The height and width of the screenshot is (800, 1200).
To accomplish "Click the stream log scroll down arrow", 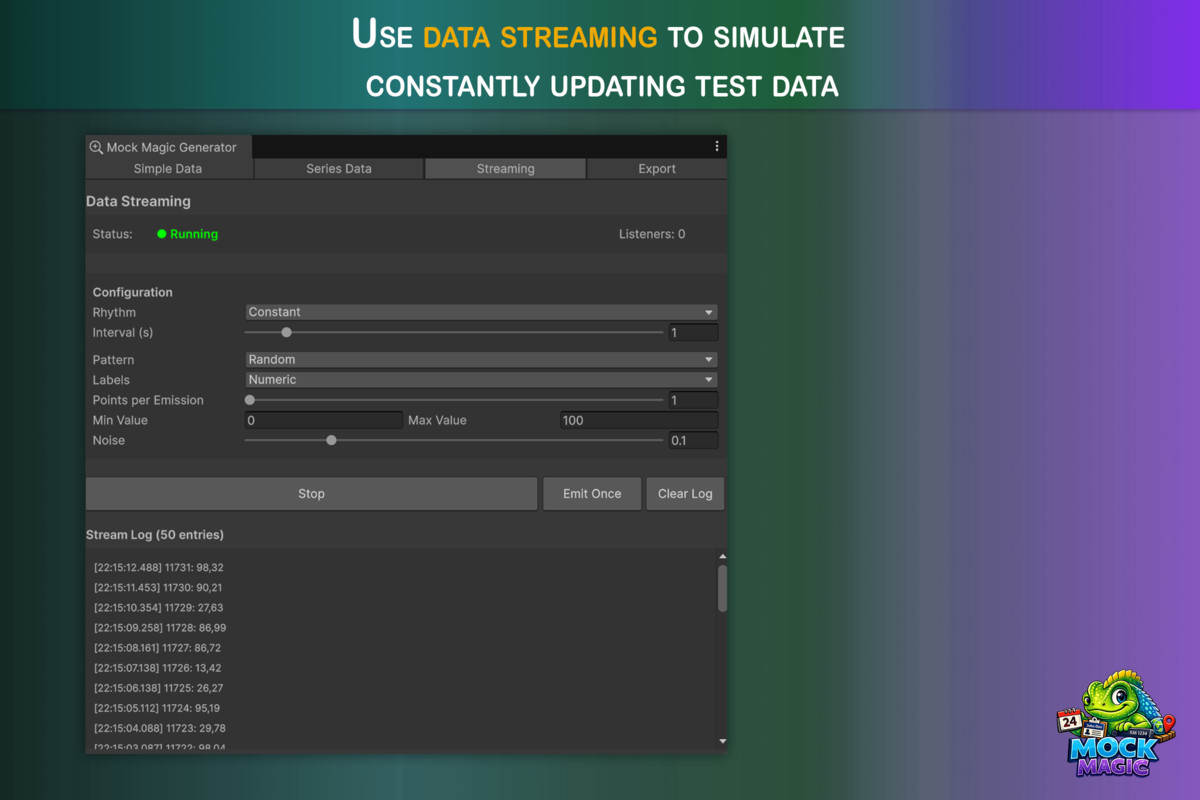I will tap(722, 741).
